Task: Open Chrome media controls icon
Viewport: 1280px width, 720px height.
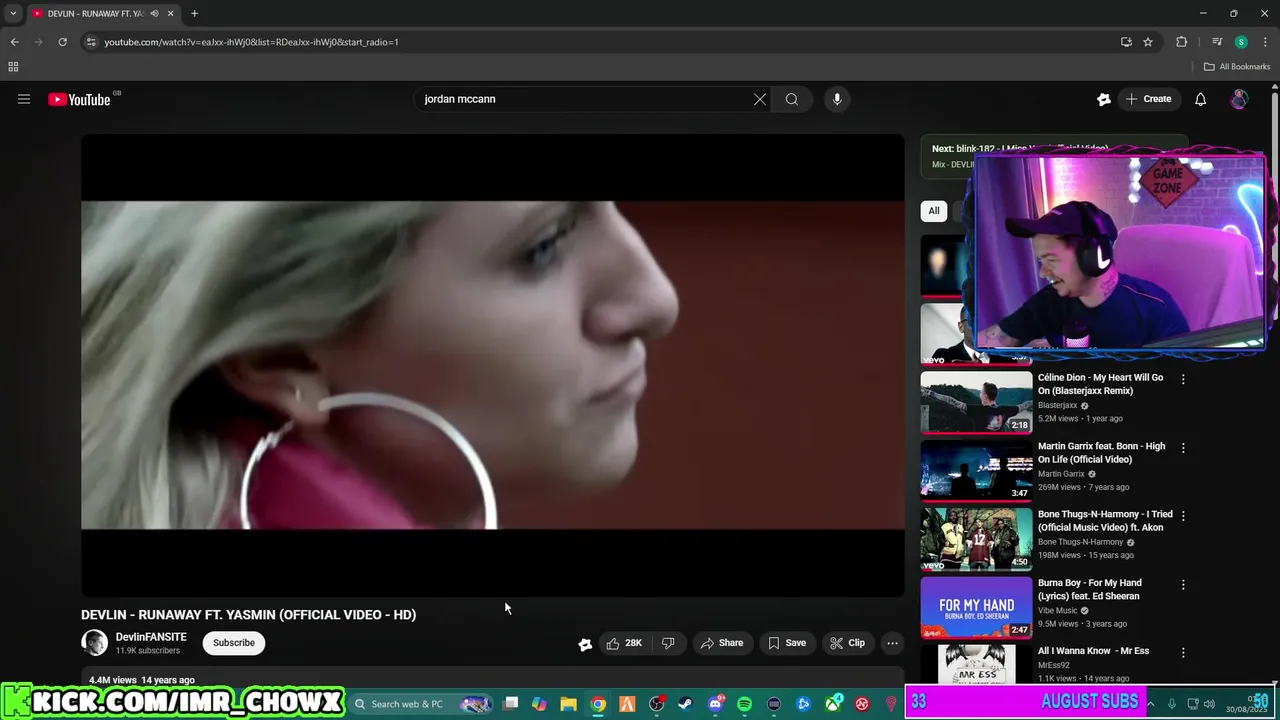Action: point(1217,42)
